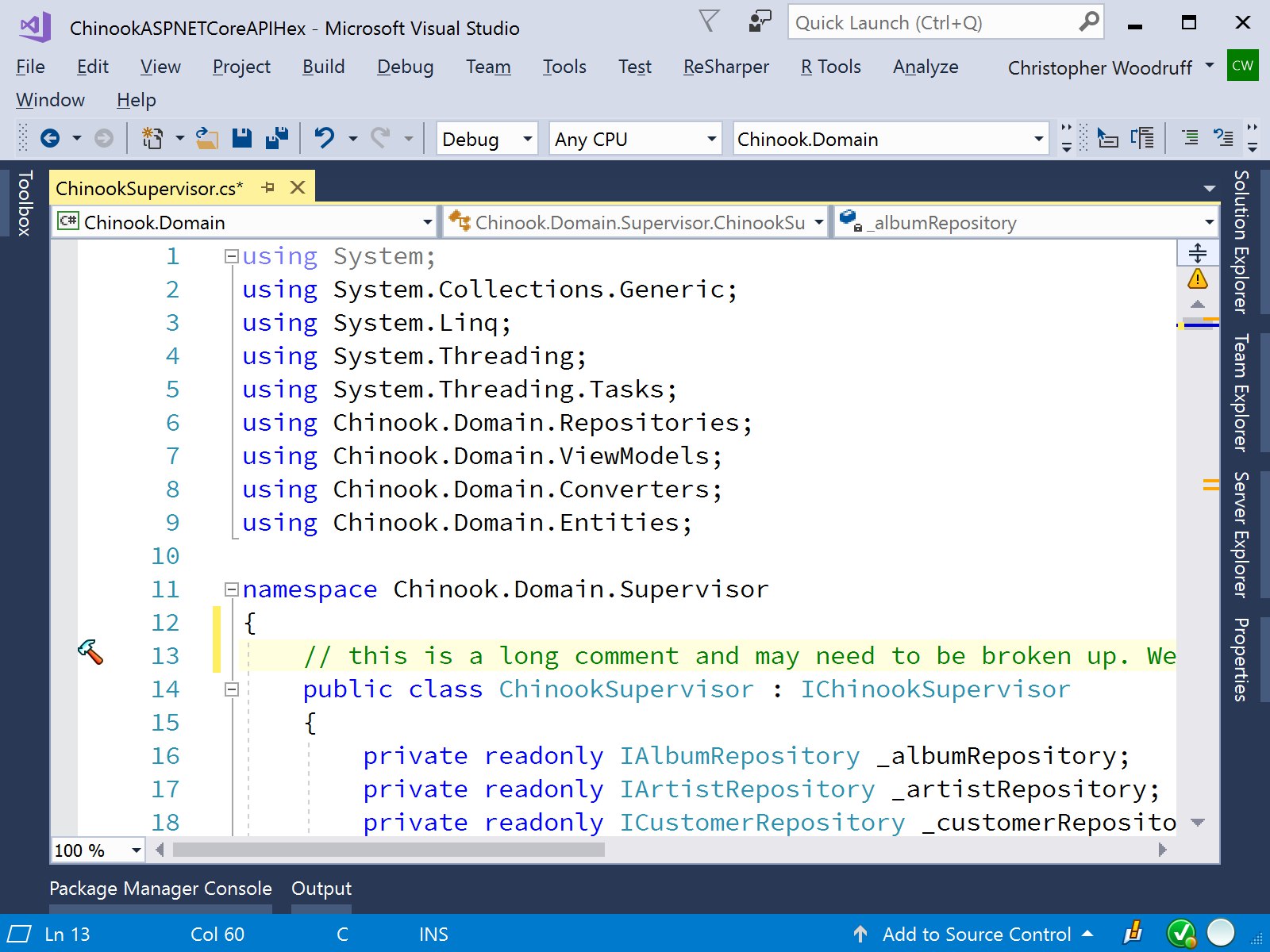Open the Send Feedback icon
This screenshot has width=1270, height=952.
coord(760,22)
